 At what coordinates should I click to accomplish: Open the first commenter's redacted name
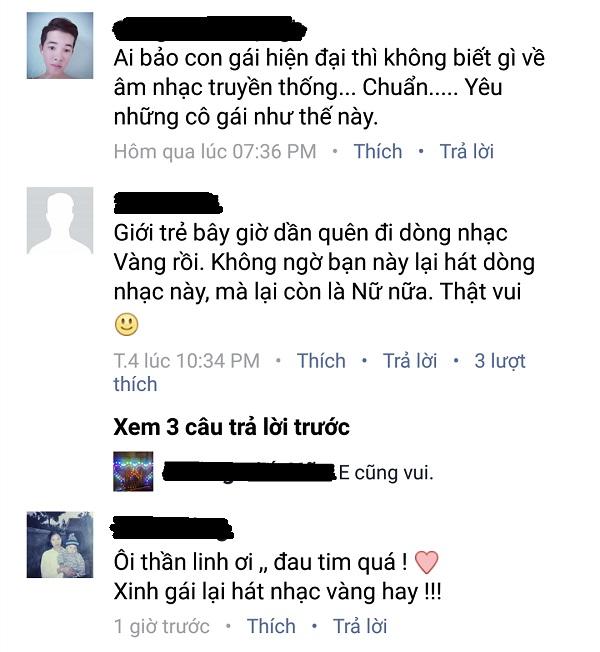210,29
